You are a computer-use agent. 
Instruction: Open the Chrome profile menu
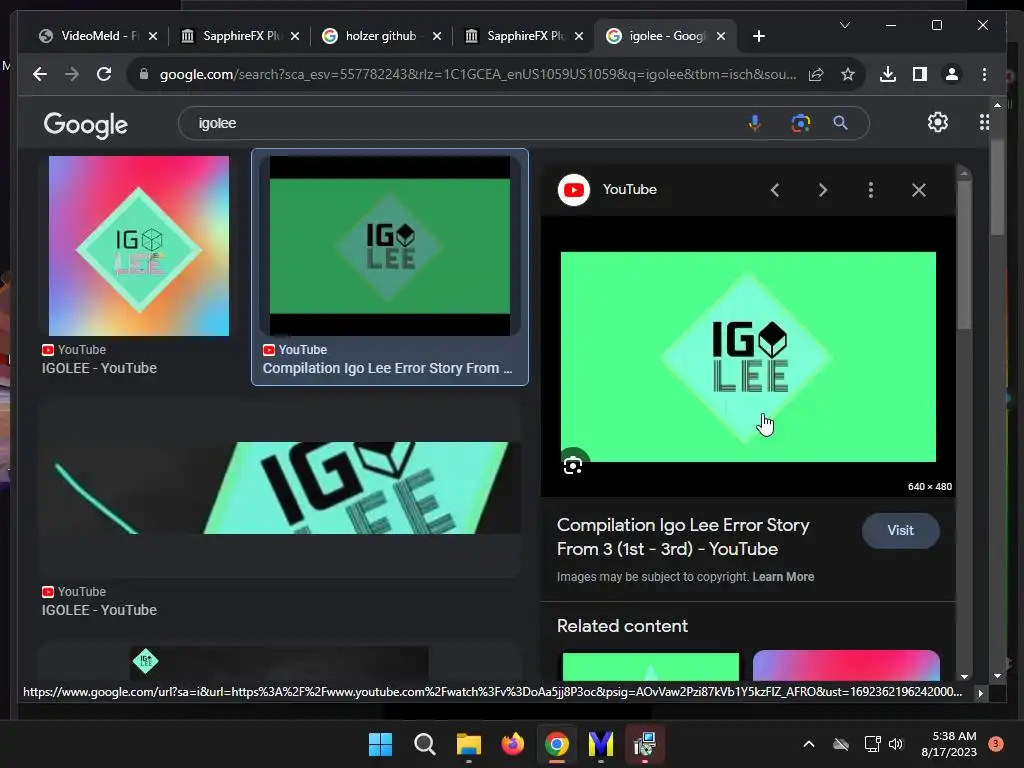[952, 74]
